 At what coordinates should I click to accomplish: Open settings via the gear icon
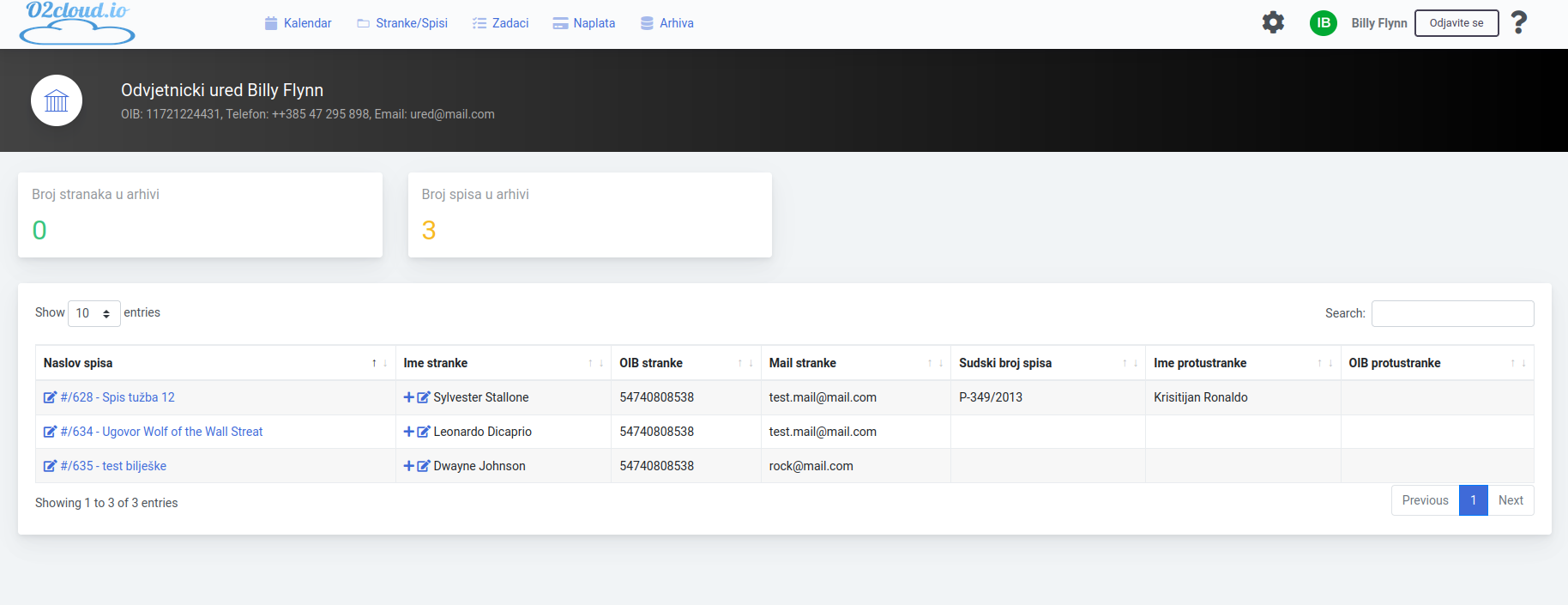pyautogui.click(x=1273, y=22)
